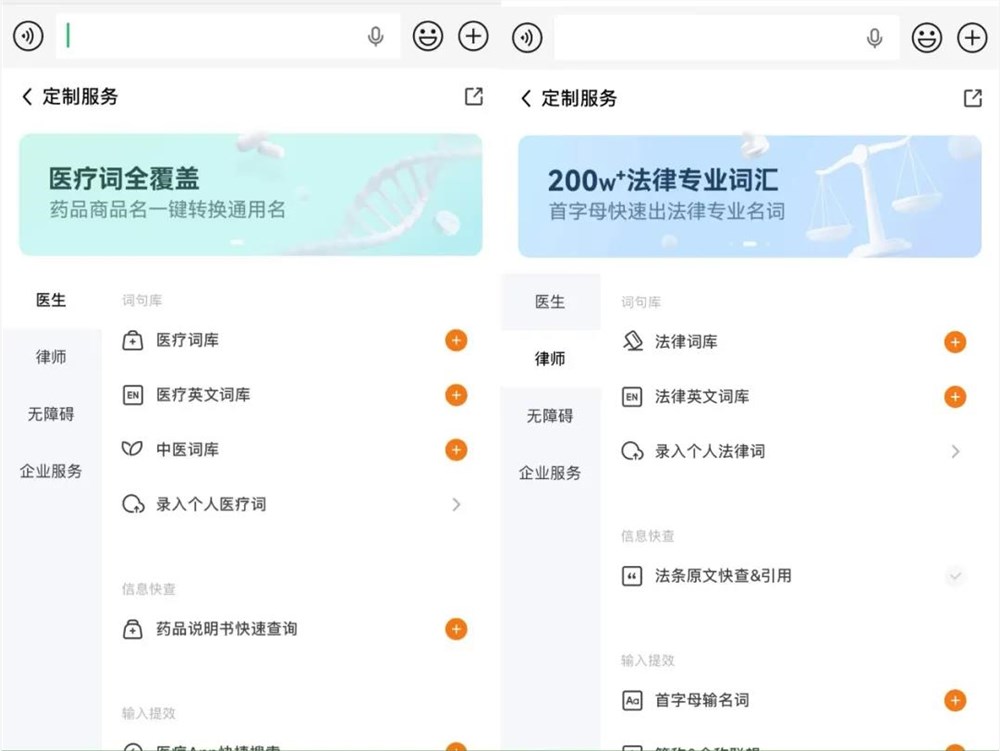Image resolution: width=1000 pixels, height=751 pixels.
Task: Click the EN icon beside 医疗英文词库
Action: click(131, 395)
